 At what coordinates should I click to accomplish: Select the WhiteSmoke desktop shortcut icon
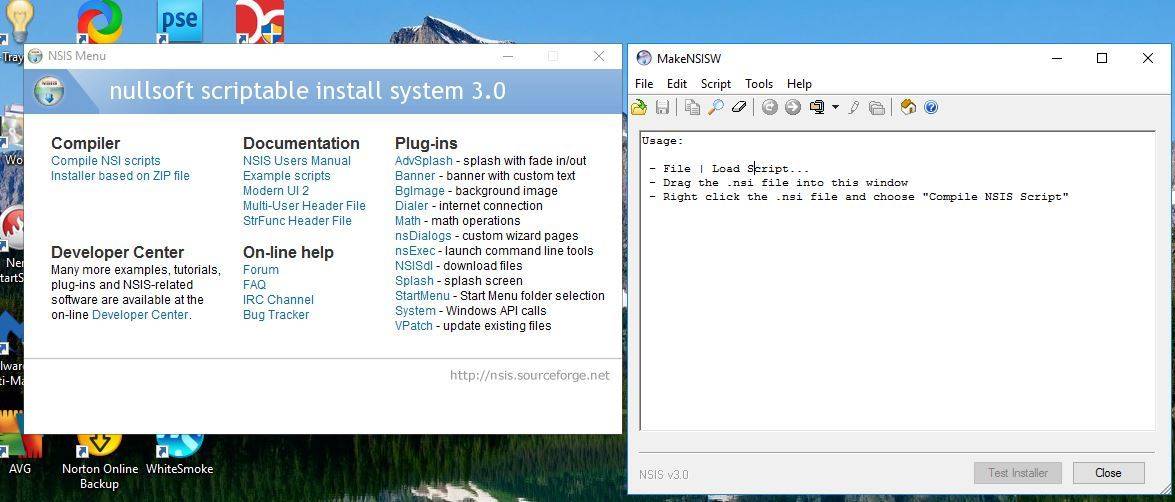coord(179,455)
